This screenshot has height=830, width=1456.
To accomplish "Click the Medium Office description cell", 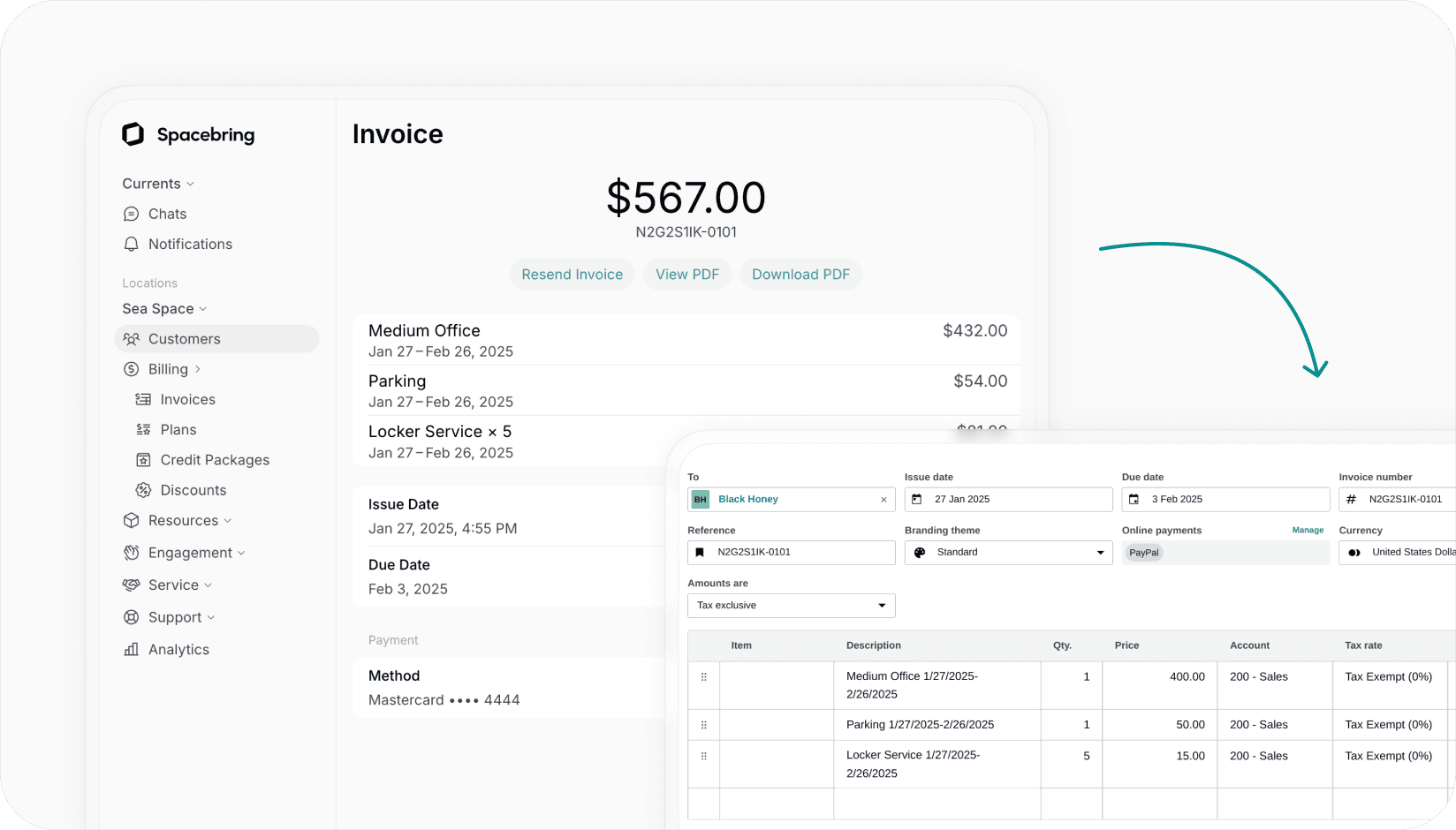I will (x=937, y=685).
